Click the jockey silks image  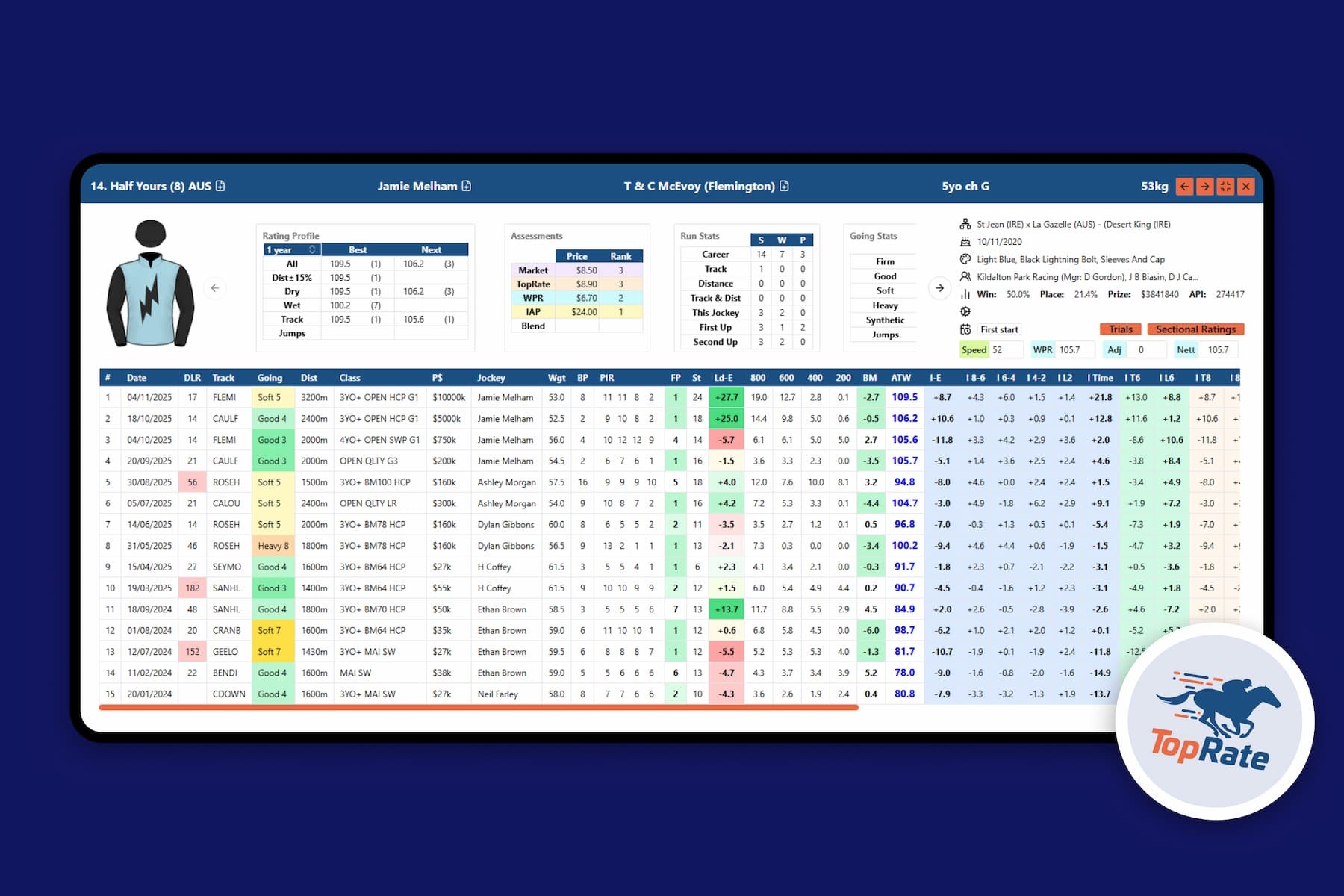point(151,284)
